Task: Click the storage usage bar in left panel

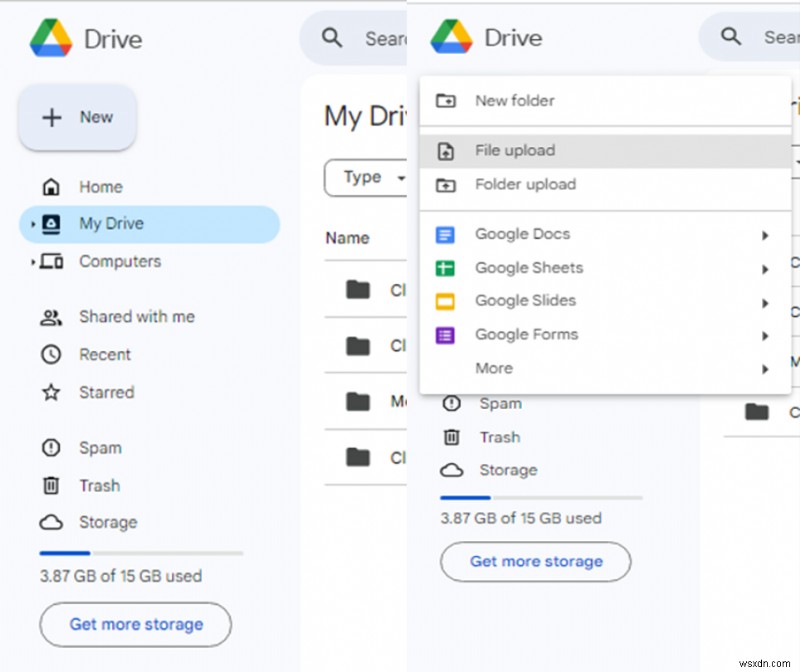Action: click(x=141, y=553)
